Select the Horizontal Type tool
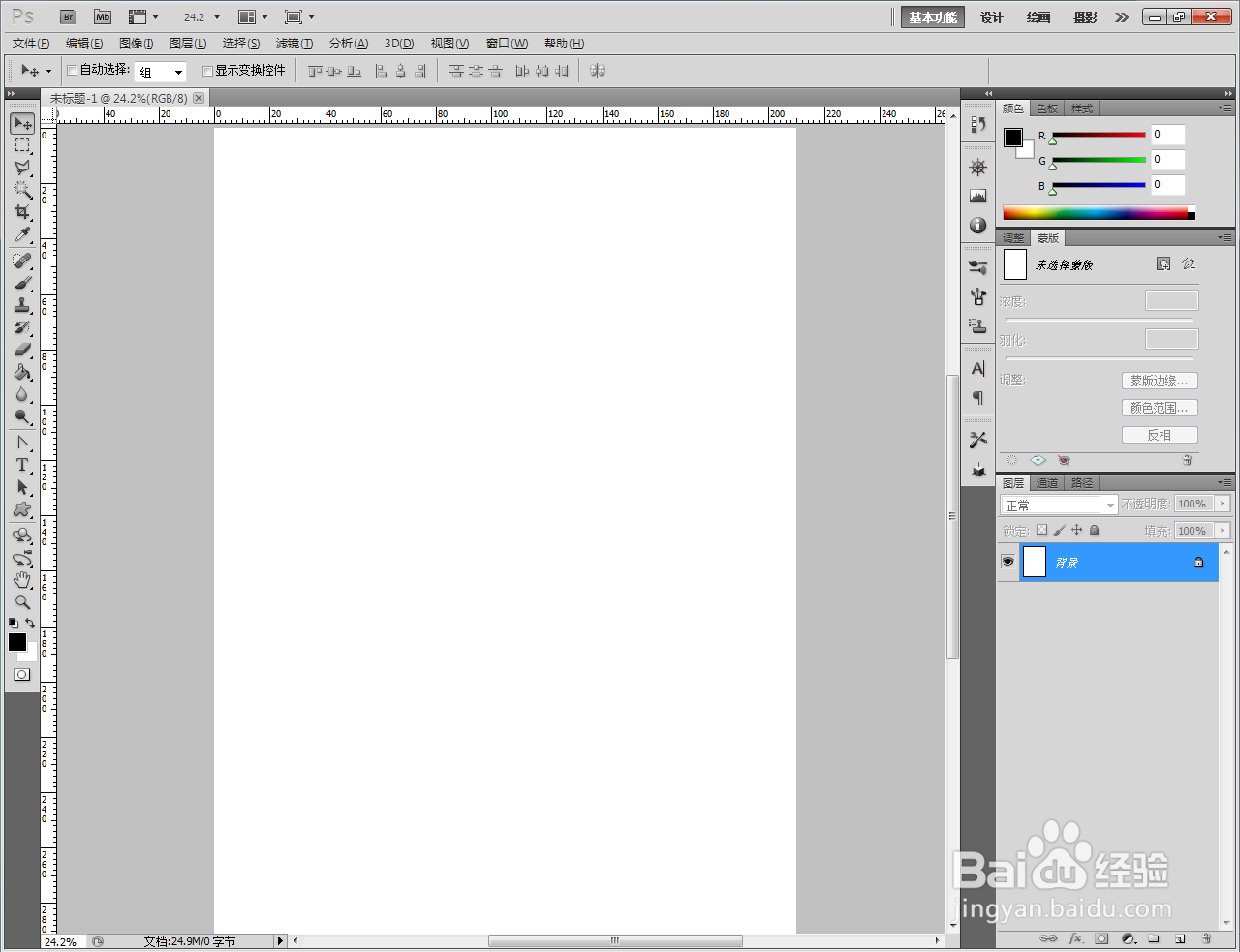This screenshot has width=1240, height=952. [22, 465]
